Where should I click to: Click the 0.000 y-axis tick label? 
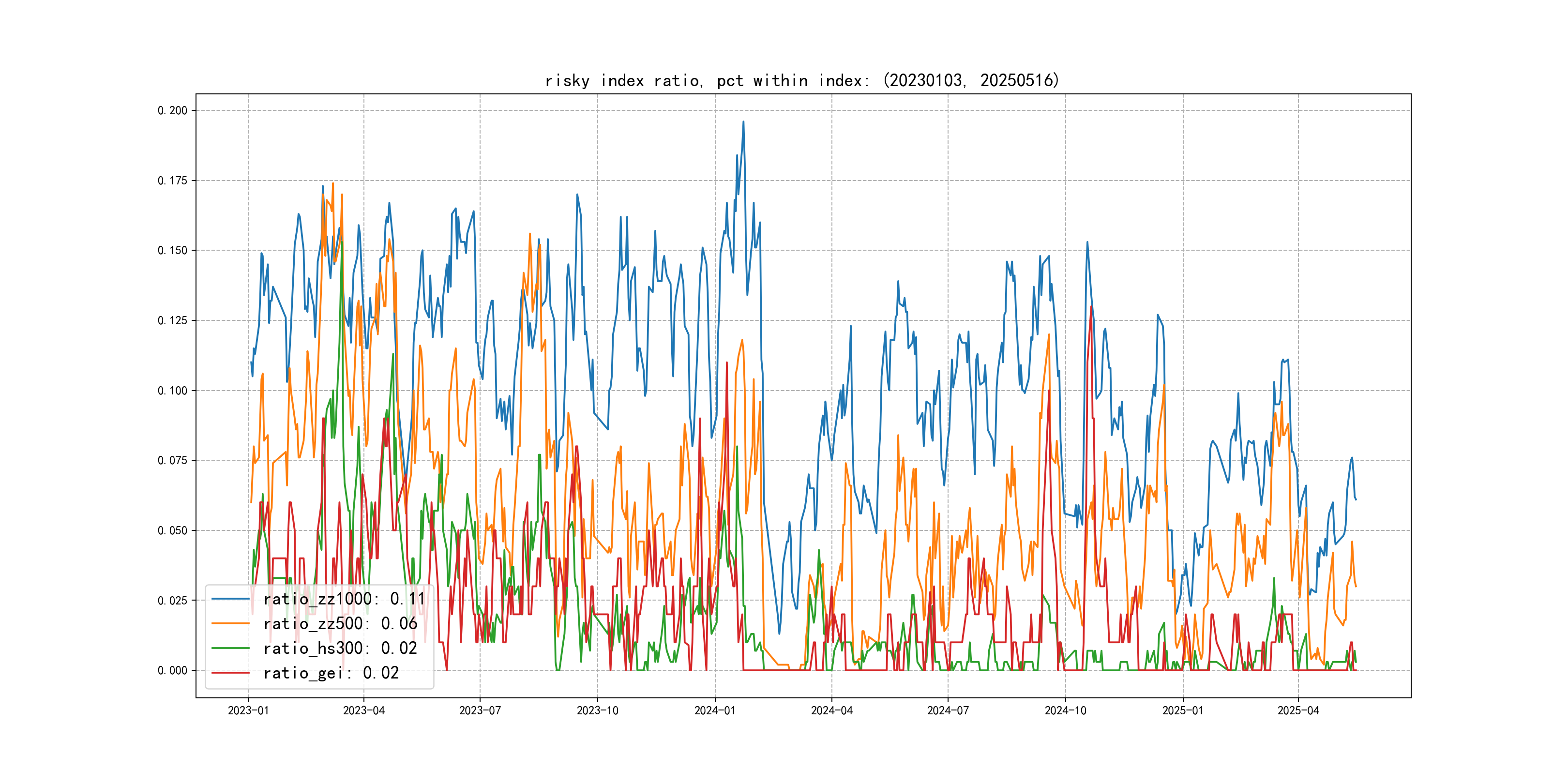tap(172, 670)
